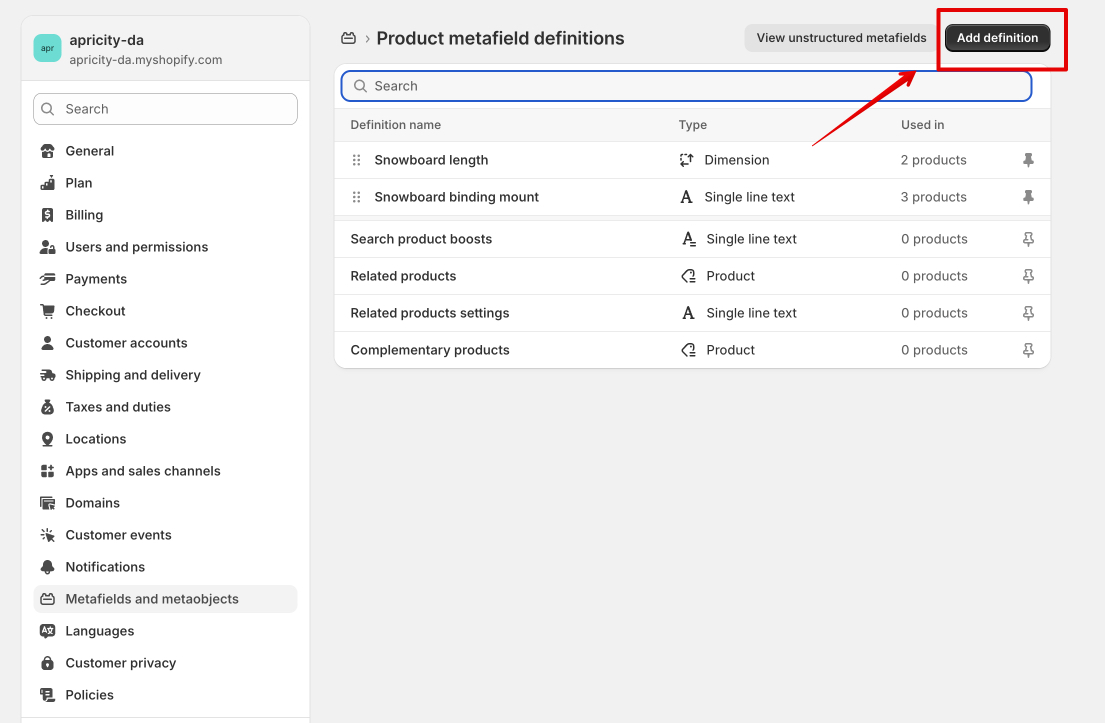This screenshot has width=1105, height=723.
Task: Navigate to Shipping and delivery
Action: pos(133,375)
